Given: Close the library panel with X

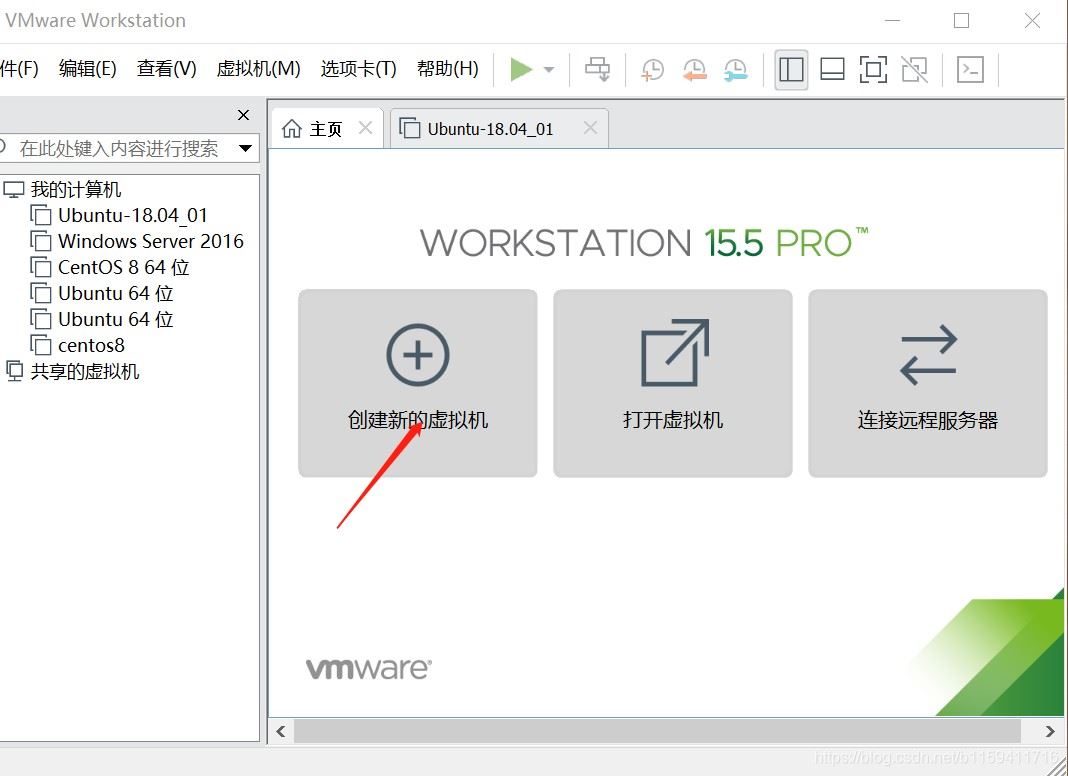Looking at the screenshot, I should (x=243, y=115).
